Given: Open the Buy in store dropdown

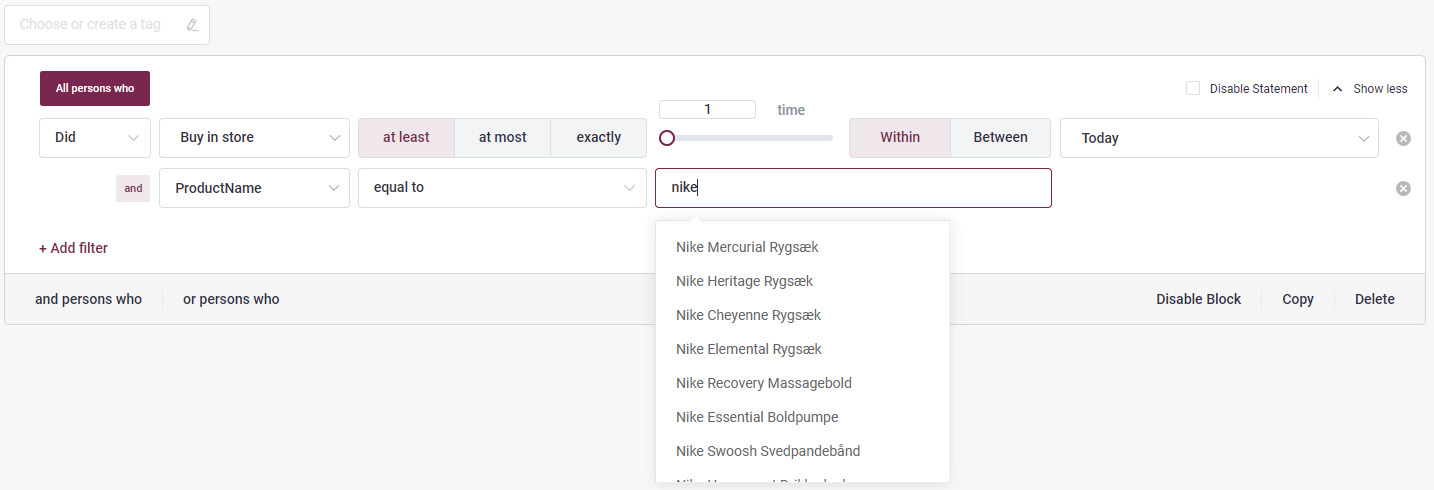Looking at the screenshot, I should 254,138.
